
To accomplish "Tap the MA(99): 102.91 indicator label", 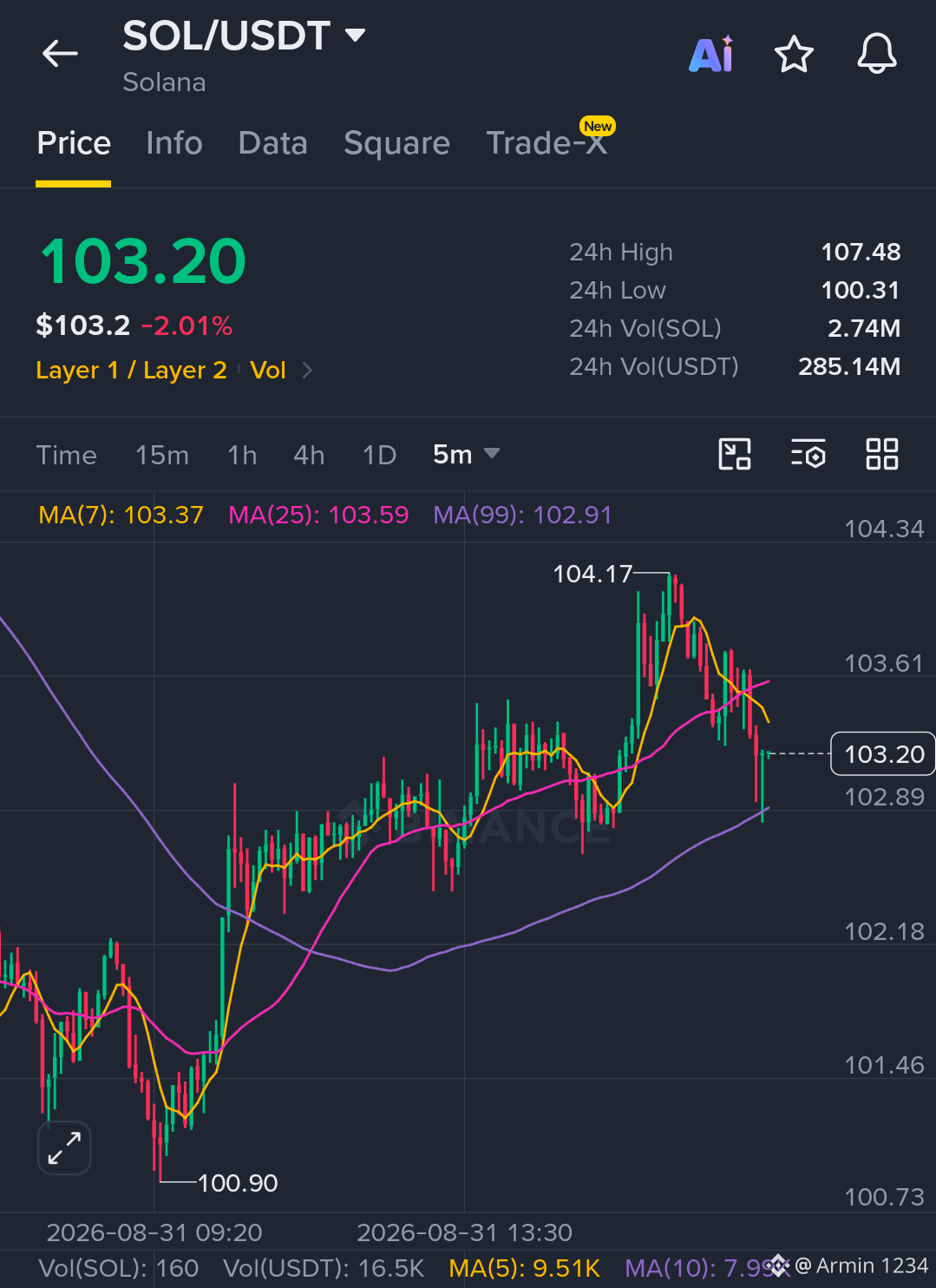I will tap(523, 515).
